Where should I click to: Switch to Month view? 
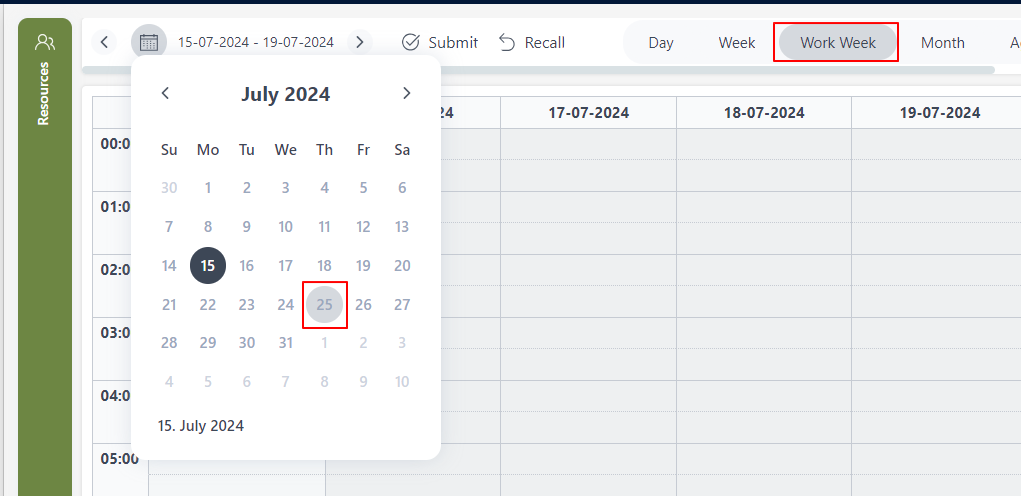tap(943, 43)
